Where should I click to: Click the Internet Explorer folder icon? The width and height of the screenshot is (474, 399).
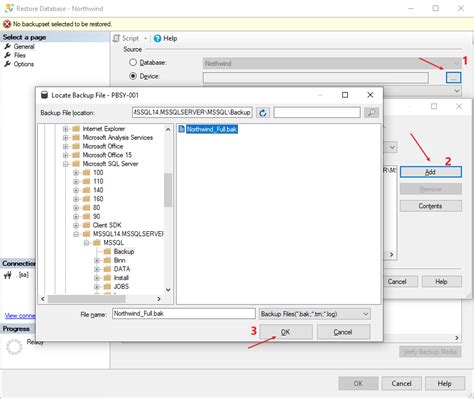coord(76,129)
